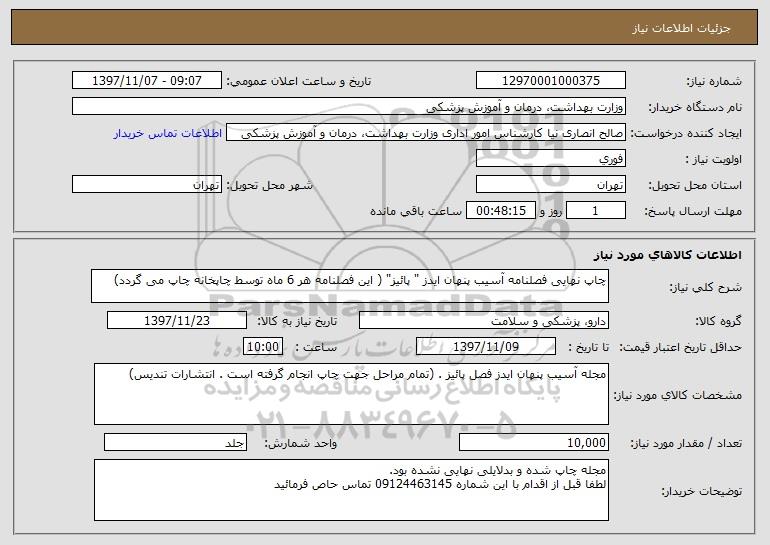This screenshot has height=545, width=770.
Task: Click the delivery city field next to شهر محل تحویل
Action: tap(147, 185)
